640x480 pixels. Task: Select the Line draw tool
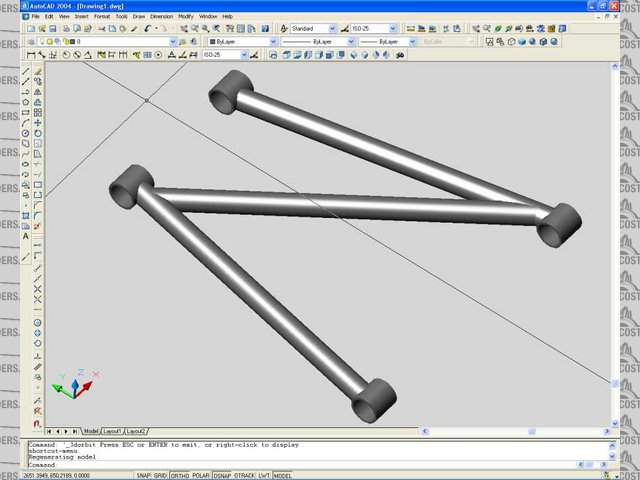coord(26,71)
